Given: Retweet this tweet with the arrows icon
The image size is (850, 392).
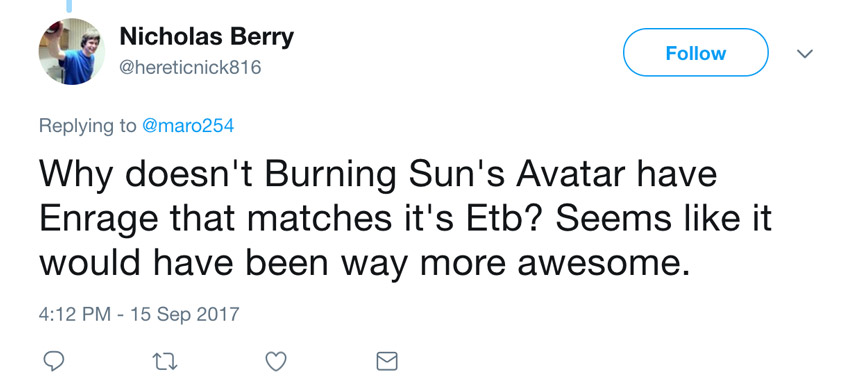Looking at the screenshot, I should [x=164, y=362].
